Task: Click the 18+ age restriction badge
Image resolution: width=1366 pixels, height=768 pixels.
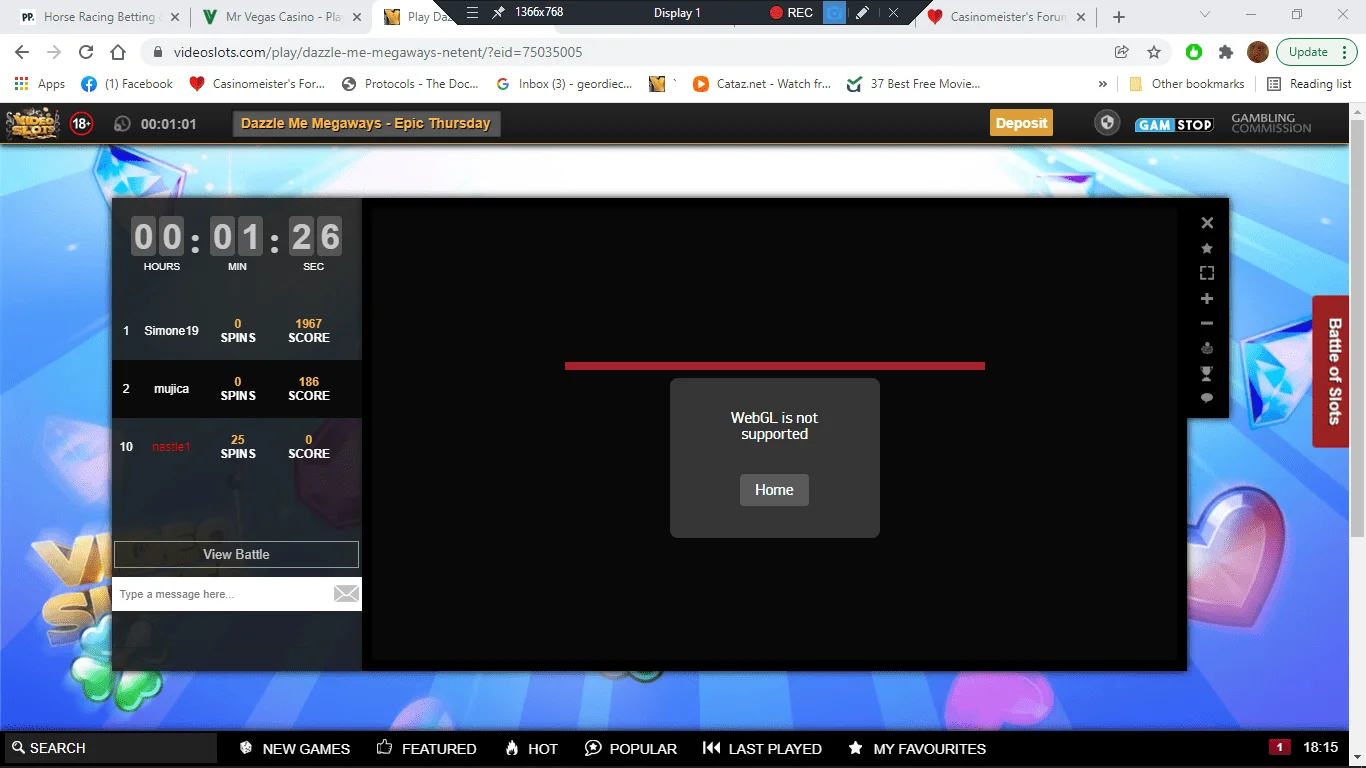Action: click(x=82, y=124)
